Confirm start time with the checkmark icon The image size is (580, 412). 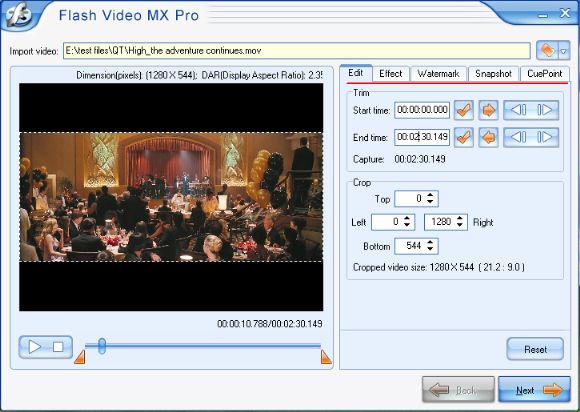(x=463, y=110)
